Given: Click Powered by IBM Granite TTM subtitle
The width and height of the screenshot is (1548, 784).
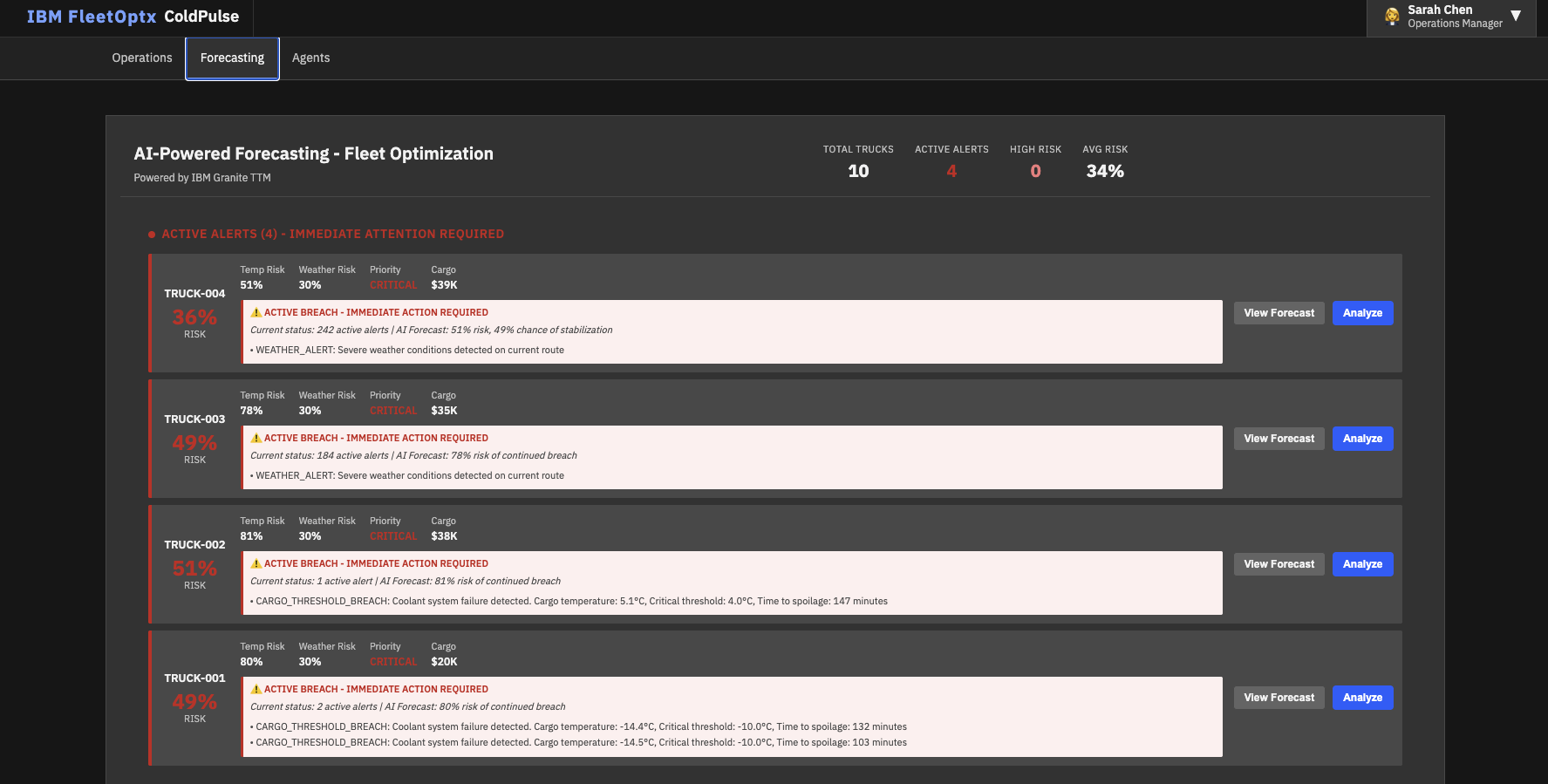Looking at the screenshot, I should [202, 178].
